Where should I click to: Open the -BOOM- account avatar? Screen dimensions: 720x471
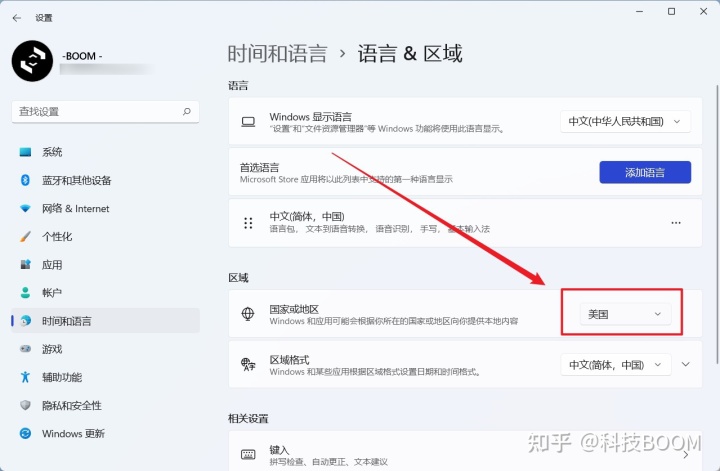[32, 61]
